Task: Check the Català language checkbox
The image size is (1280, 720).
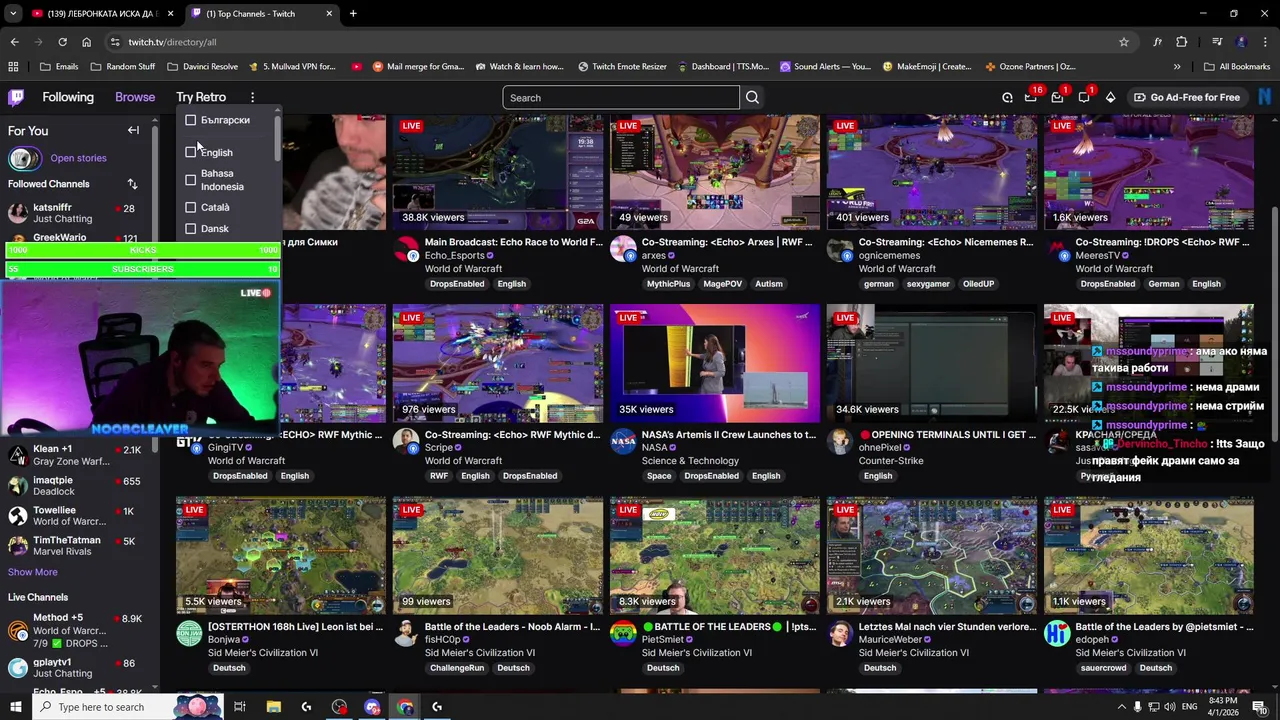Action: pyautogui.click(x=191, y=207)
